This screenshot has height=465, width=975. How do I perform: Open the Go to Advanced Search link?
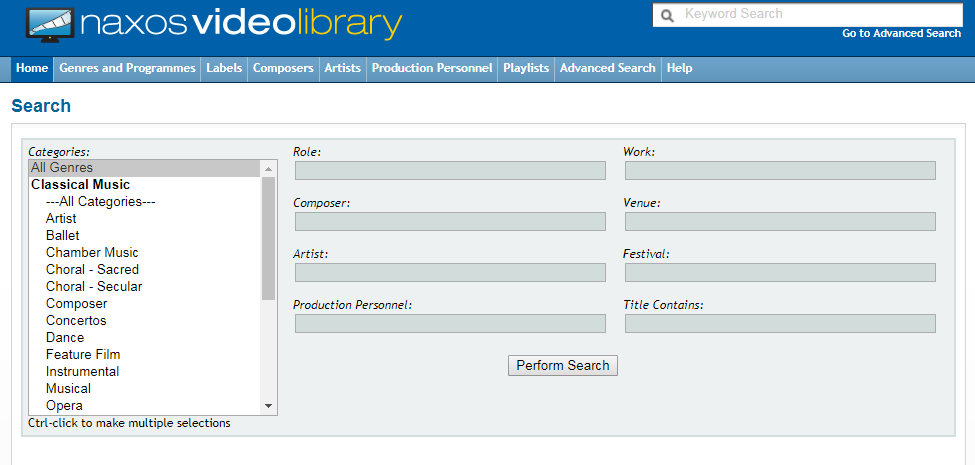tap(901, 34)
